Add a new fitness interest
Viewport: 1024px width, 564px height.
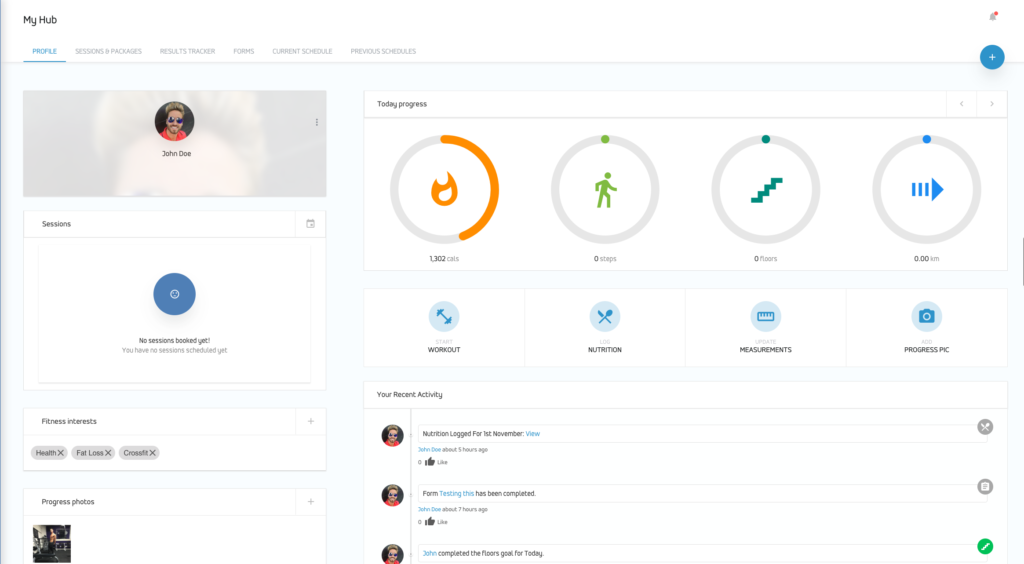[x=311, y=421]
